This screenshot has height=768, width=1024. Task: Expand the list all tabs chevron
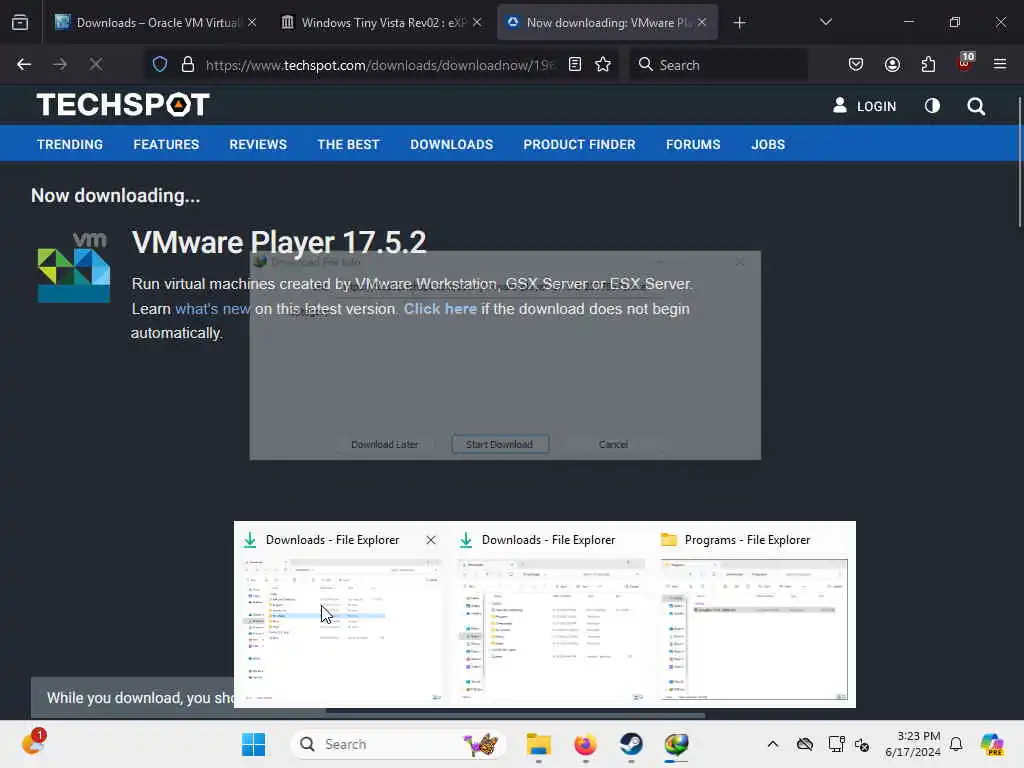pyautogui.click(x=825, y=22)
